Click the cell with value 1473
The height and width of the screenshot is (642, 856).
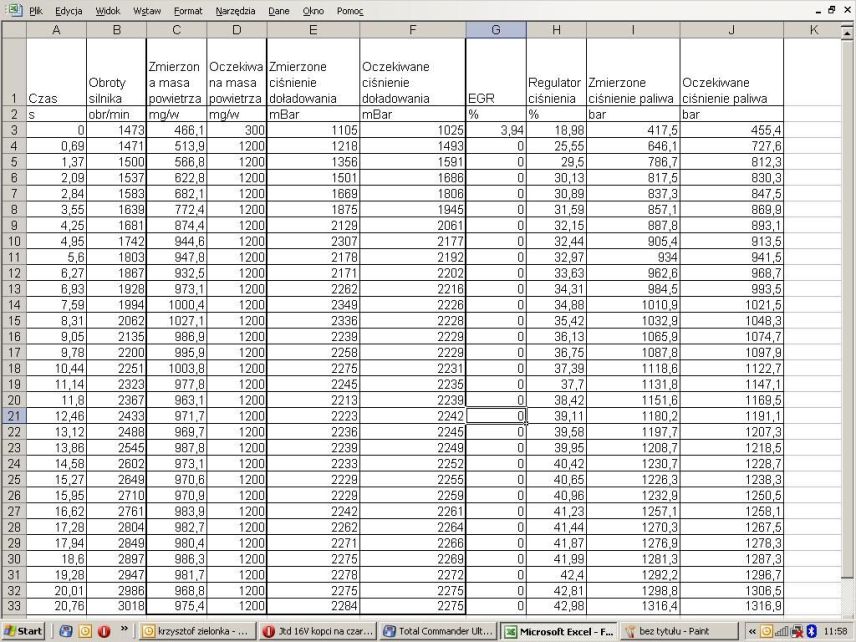click(x=116, y=130)
